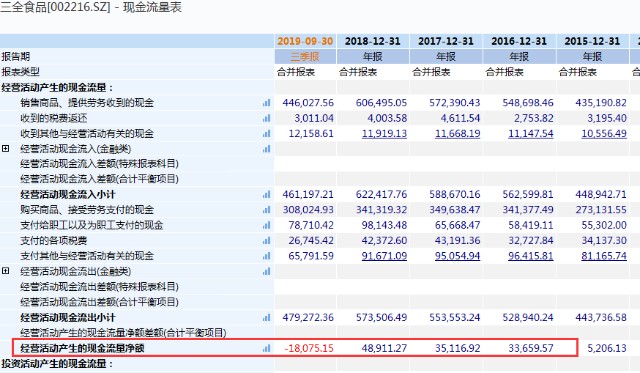Image resolution: width=640 pixels, height=373 pixels.
Task: Select the 经营活动产生的现金流量： section heading
Action: 57,87
